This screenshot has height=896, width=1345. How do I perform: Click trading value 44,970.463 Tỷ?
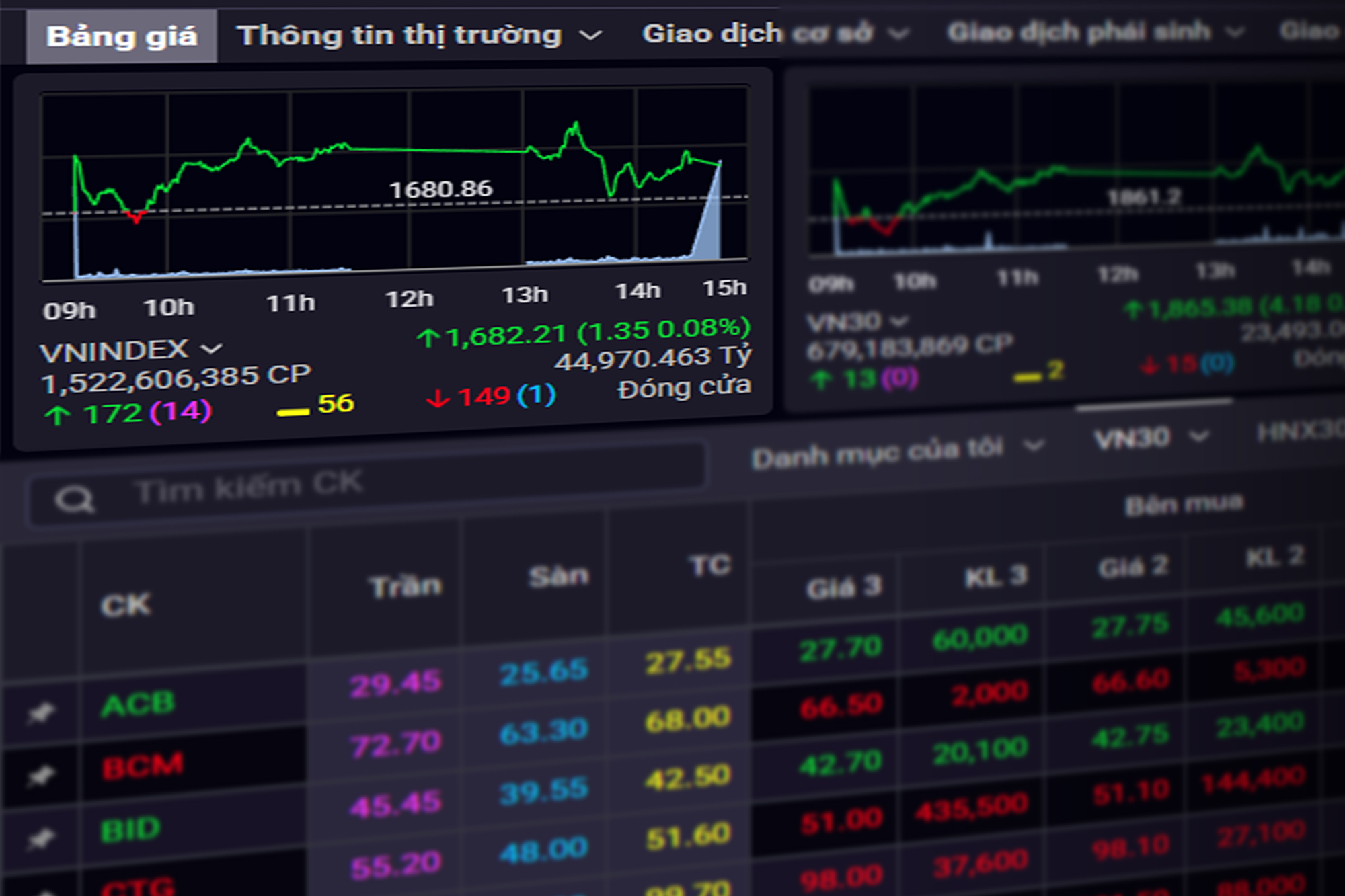[x=653, y=358]
